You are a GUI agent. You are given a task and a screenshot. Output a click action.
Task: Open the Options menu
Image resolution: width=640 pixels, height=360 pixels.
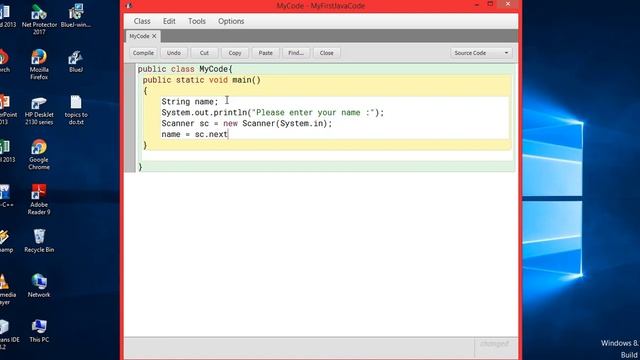(231, 21)
